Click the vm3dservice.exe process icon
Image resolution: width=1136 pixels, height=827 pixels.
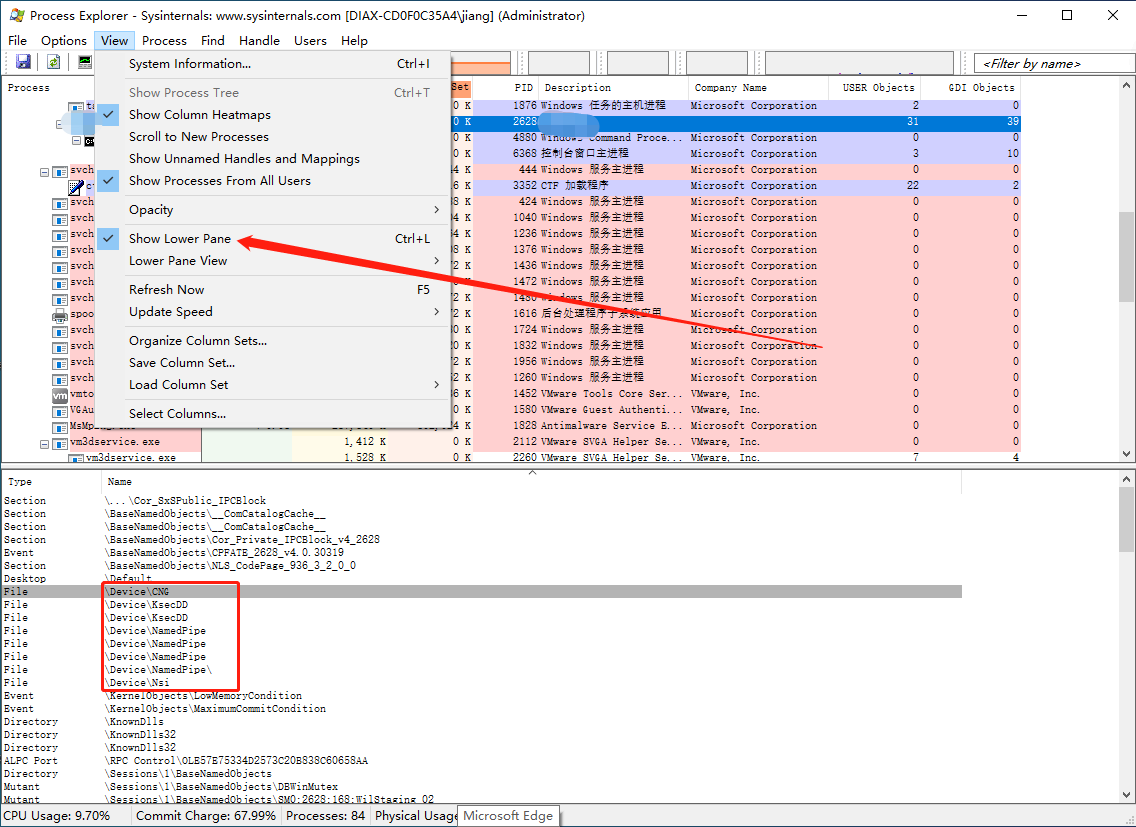coord(60,443)
